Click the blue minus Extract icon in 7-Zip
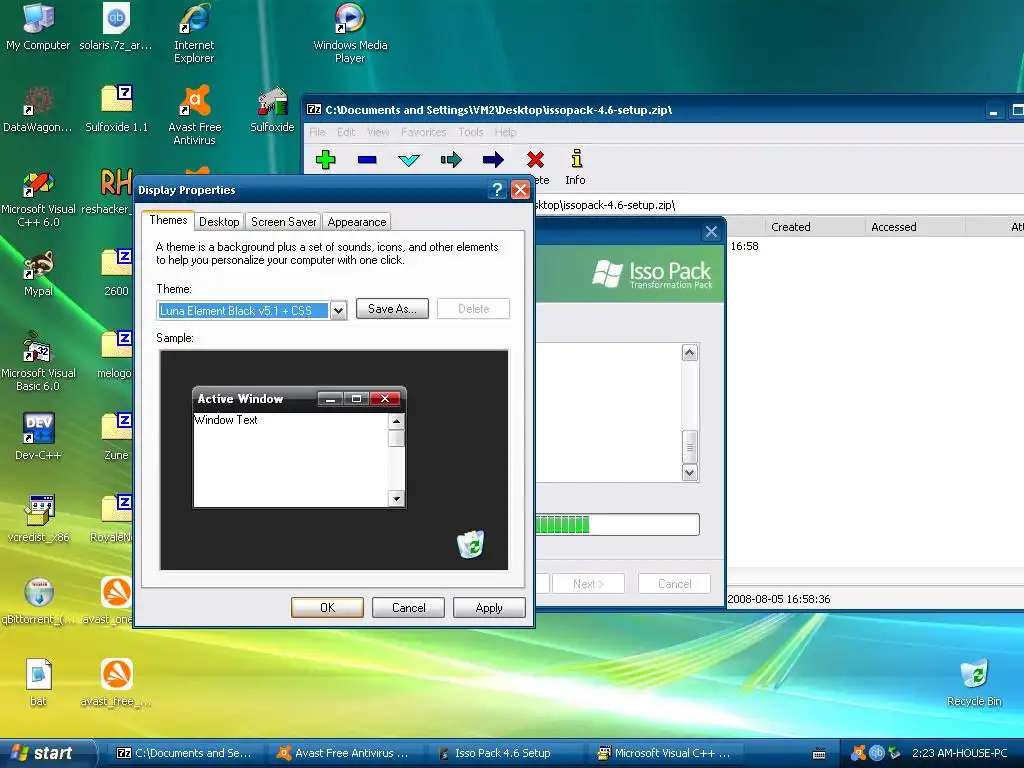Image resolution: width=1024 pixels, height=768 pixels. click(x=367, y=159)
